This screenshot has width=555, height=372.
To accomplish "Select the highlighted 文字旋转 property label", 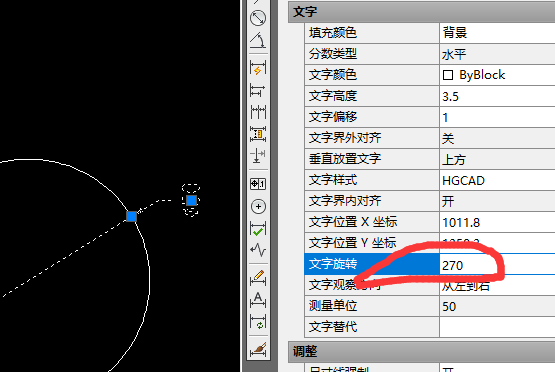I will [x=333, y=264].
